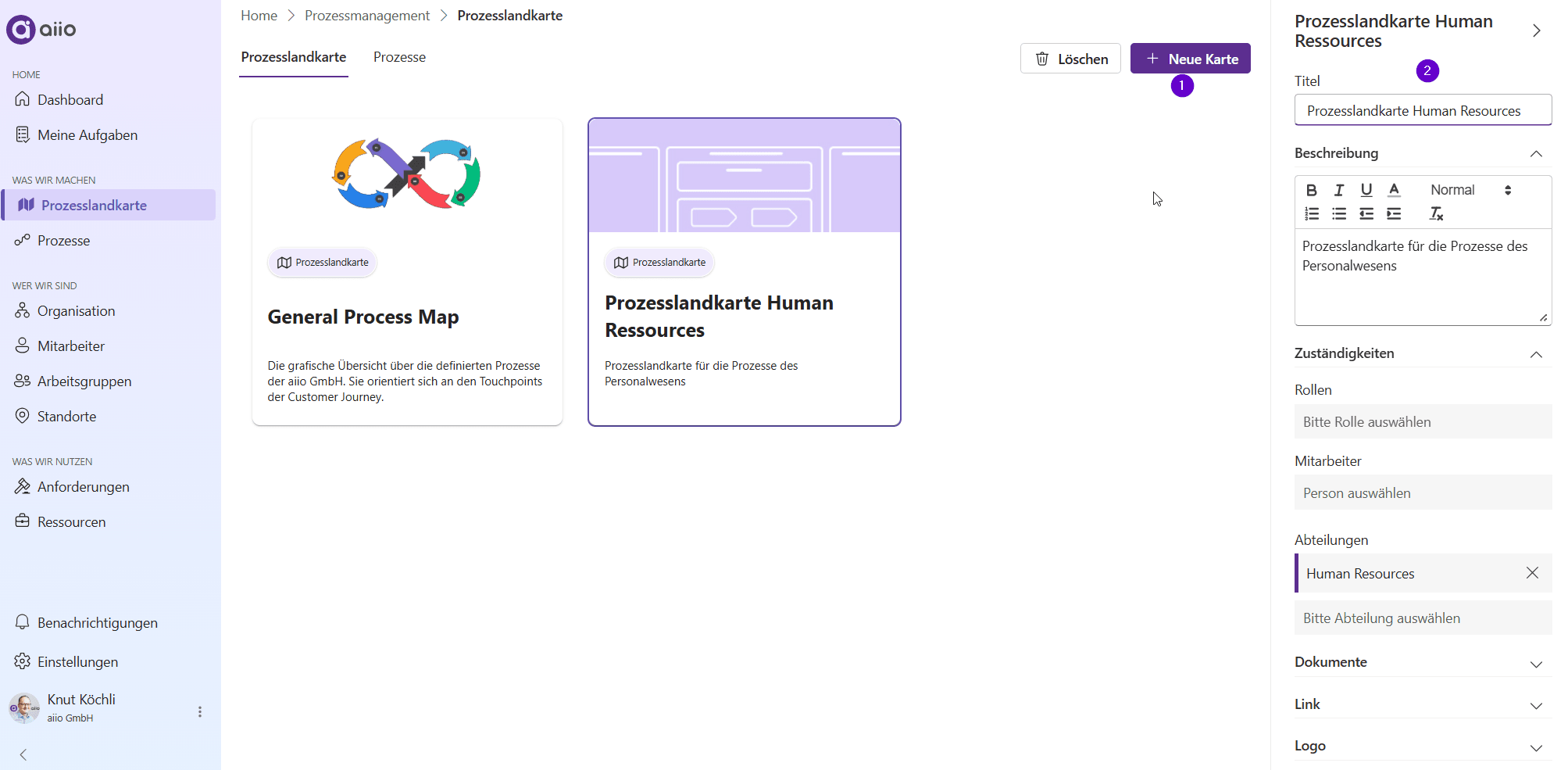This screenshot has height=770, width=1568.
Task: Decrease indent in description editor
Action: point(1366,213)
